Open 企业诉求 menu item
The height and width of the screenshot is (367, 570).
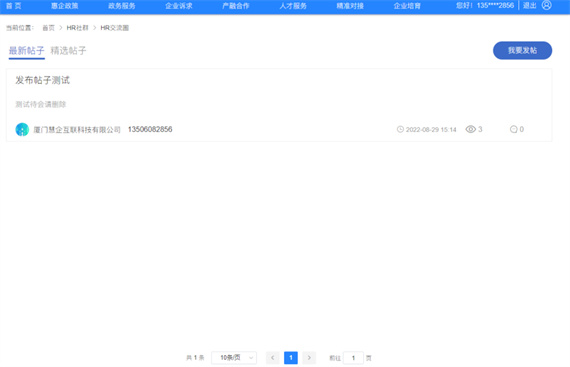pos(179,6)
